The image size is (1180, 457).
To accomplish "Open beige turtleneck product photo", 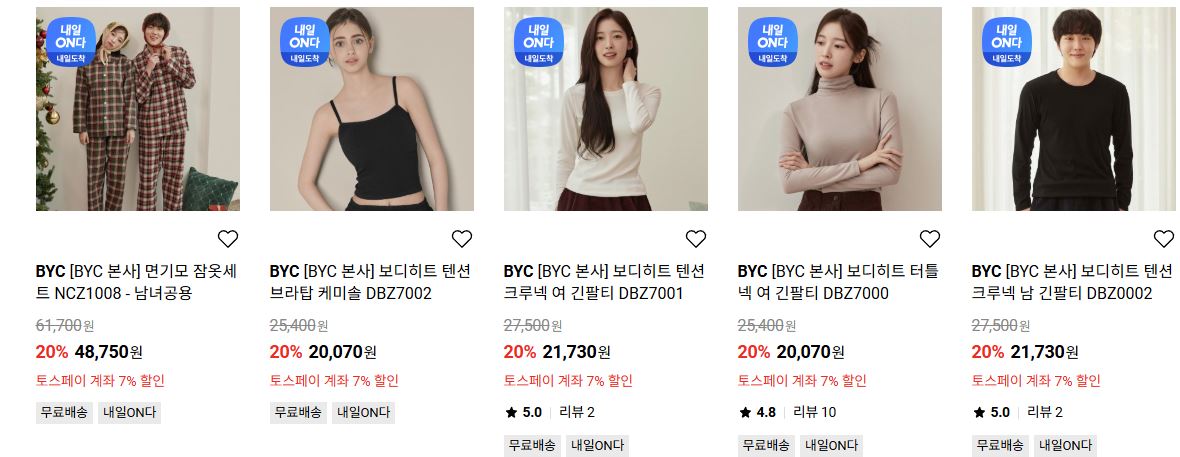I will pyautogui.click(x=840, y=109).
